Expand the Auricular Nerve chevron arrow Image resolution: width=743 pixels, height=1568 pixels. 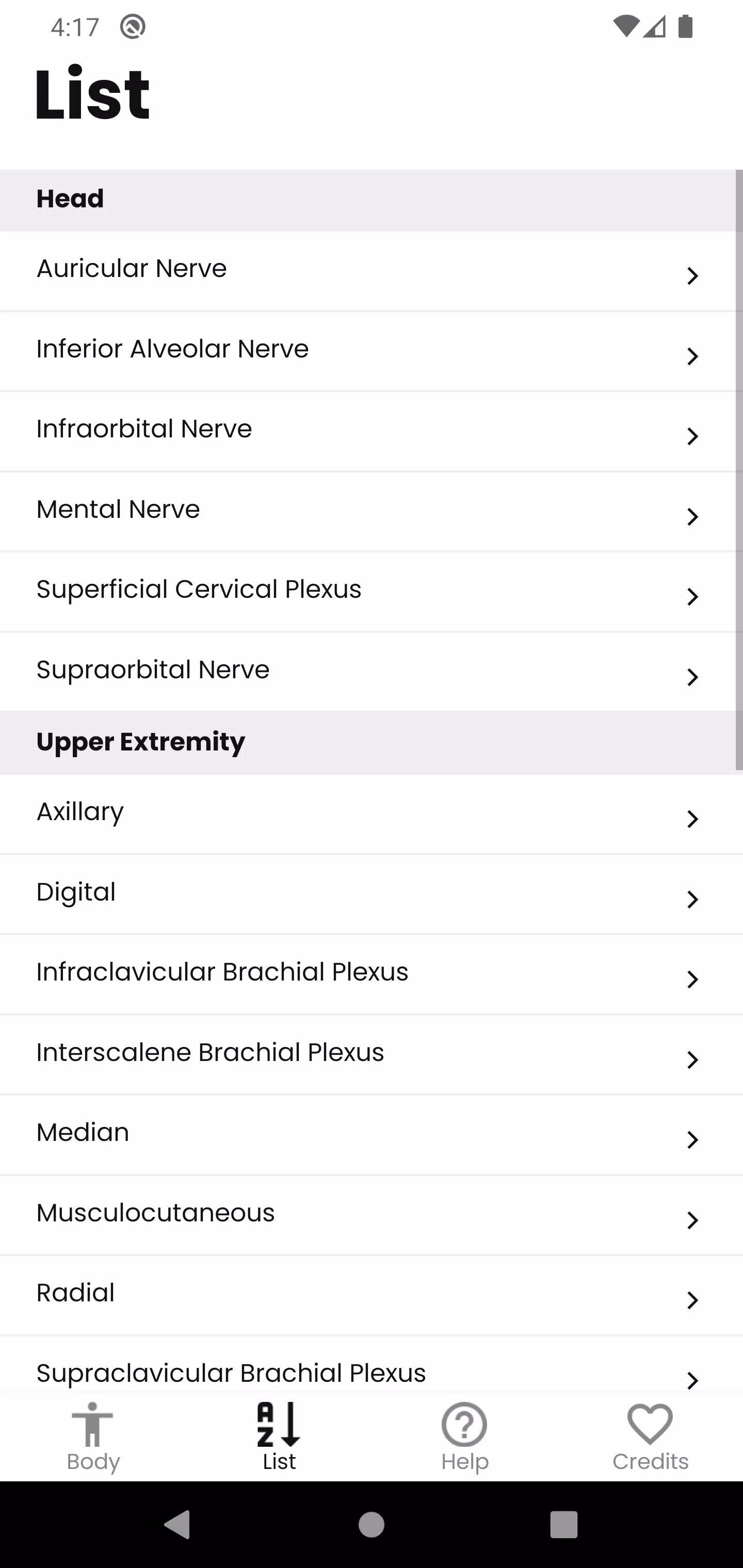click(x=692, y=276)
